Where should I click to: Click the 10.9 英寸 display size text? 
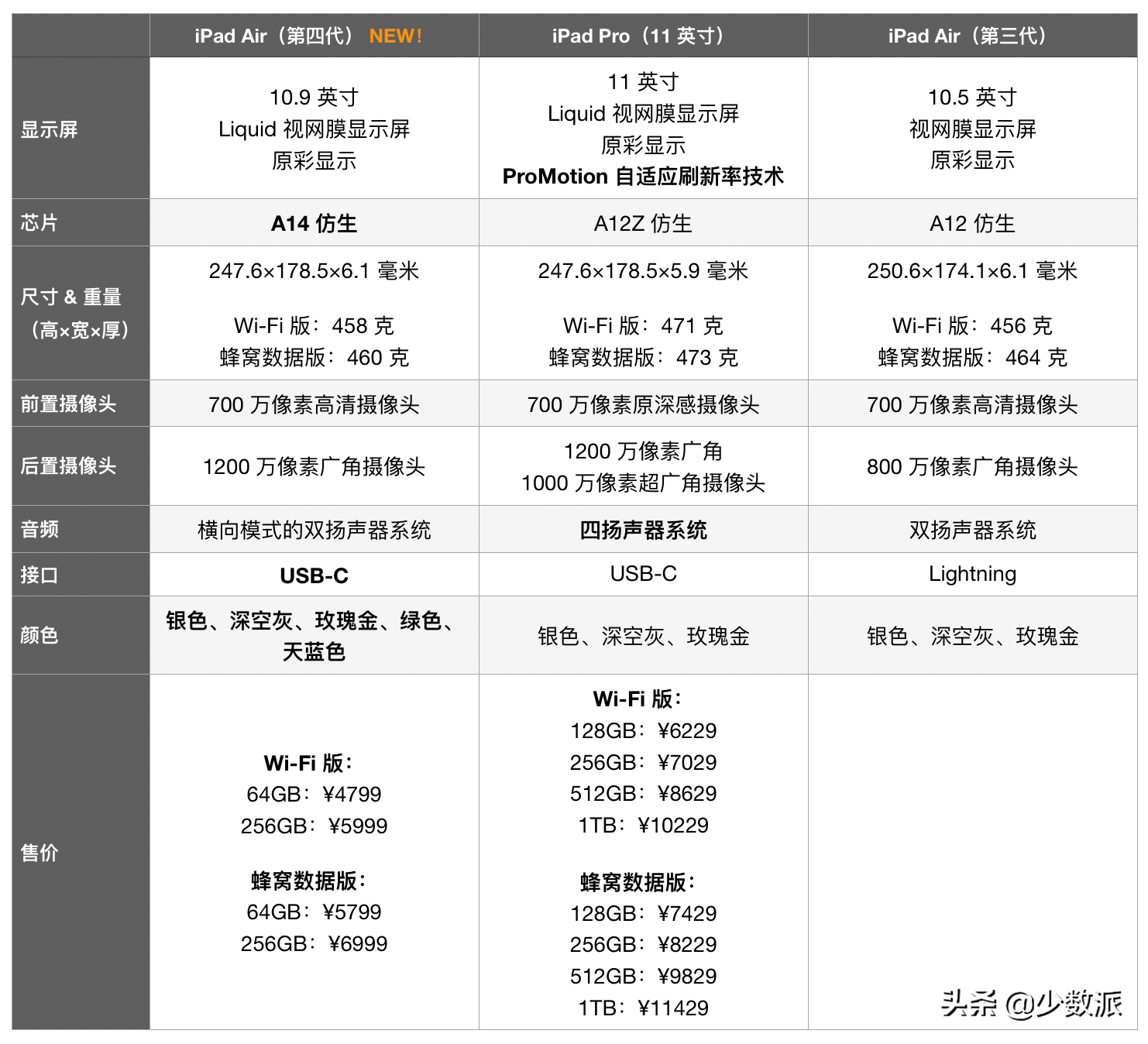[314, 97]
